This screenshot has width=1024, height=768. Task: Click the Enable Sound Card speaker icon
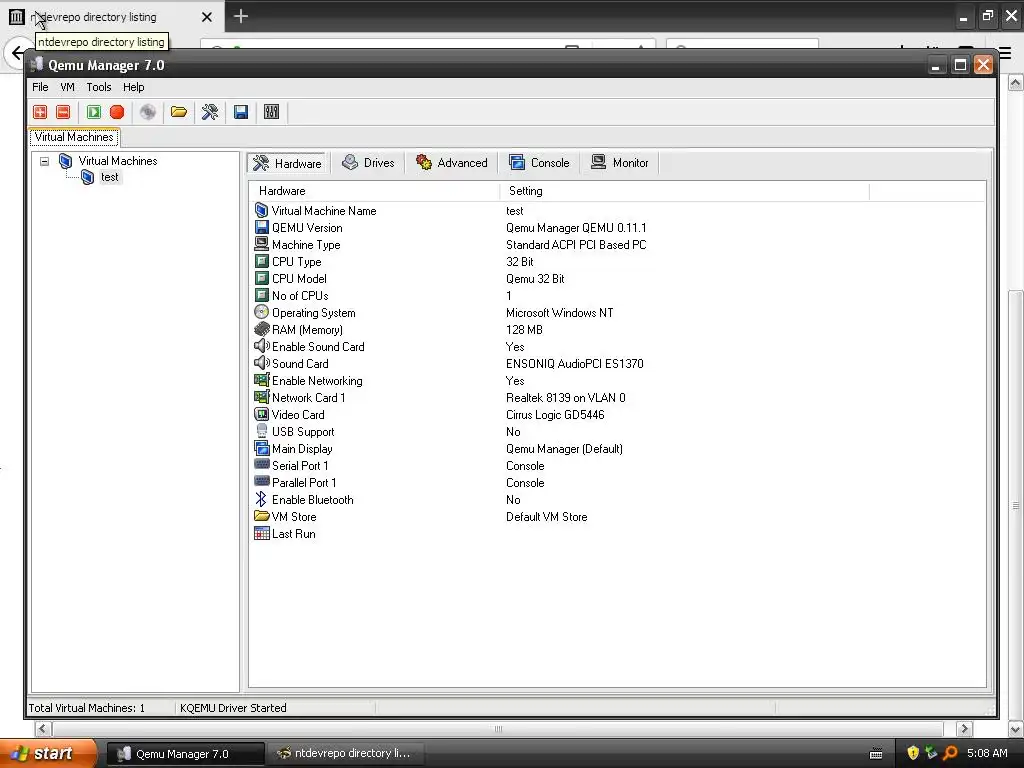pyautogui.click(x=261, y=346)
